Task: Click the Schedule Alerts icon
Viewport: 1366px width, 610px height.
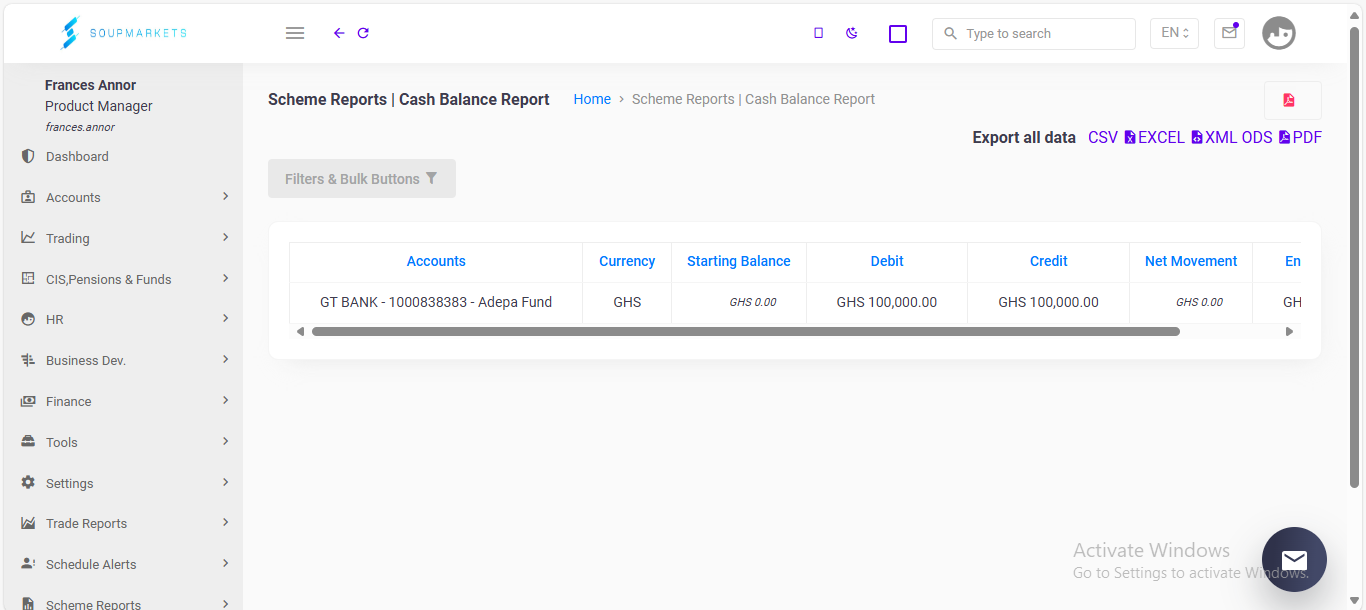Action: click(x=28, y=564)
